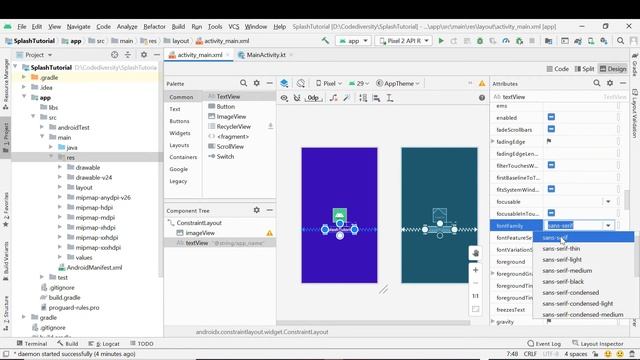Viewport: 640px width, 360px height.
Task: Download RecyclerView dependency icon
Action: click(270, 127)
